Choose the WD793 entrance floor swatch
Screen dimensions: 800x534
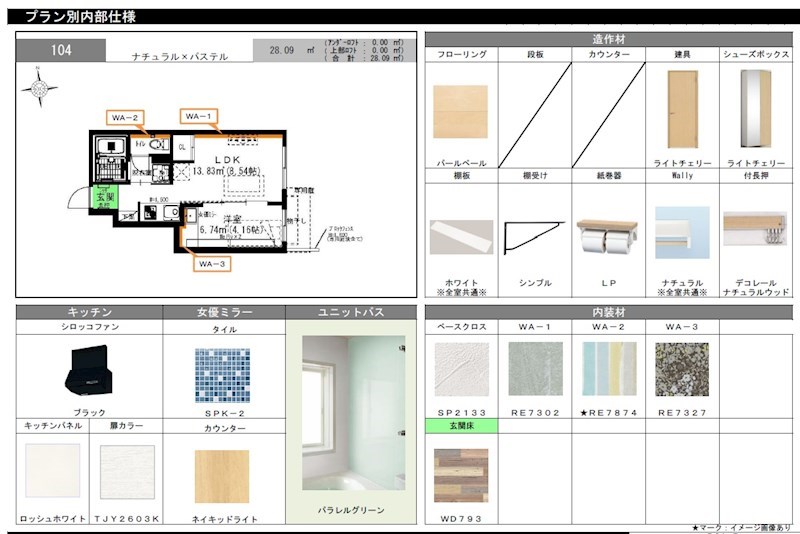461,475
